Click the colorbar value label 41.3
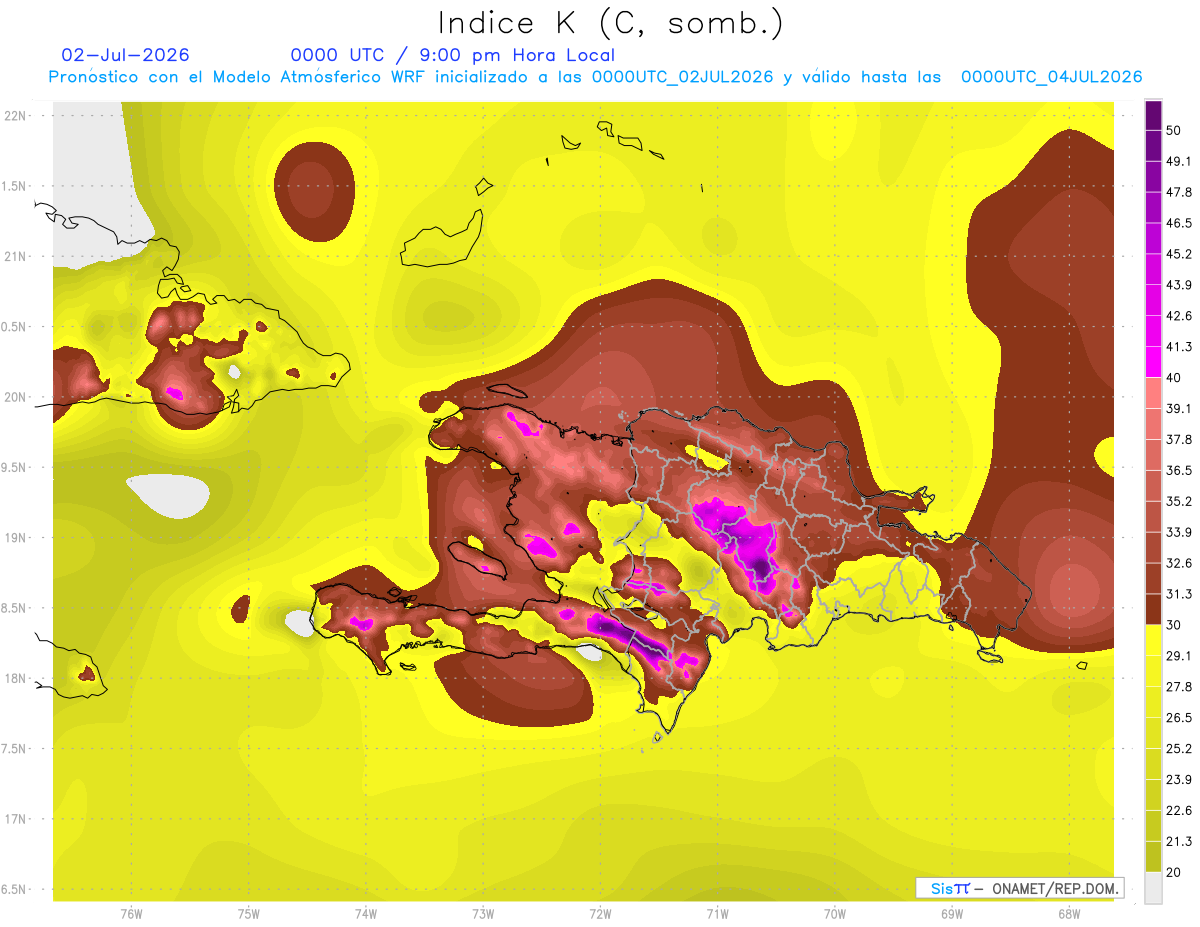This screenshot has height=927, width=1200. point(1179,347)
